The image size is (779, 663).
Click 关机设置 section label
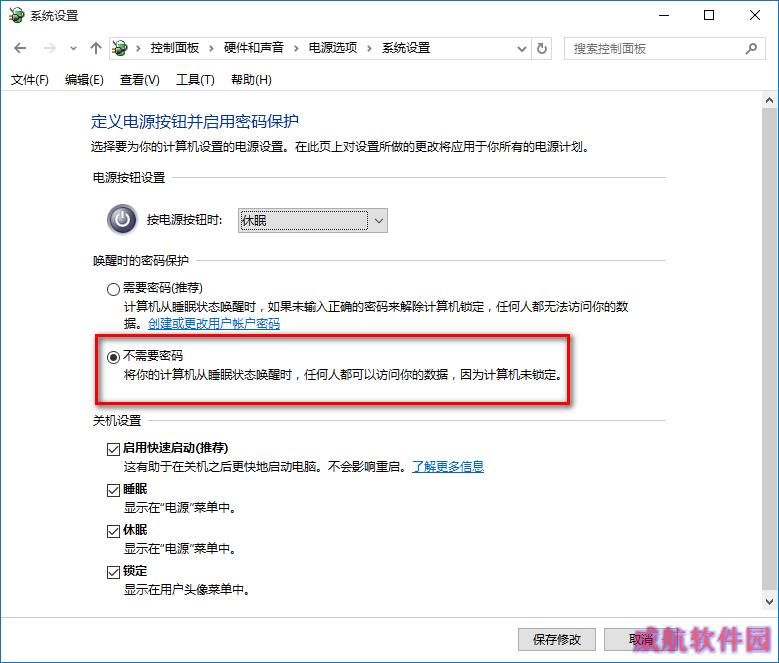click(x=117, y=421)
